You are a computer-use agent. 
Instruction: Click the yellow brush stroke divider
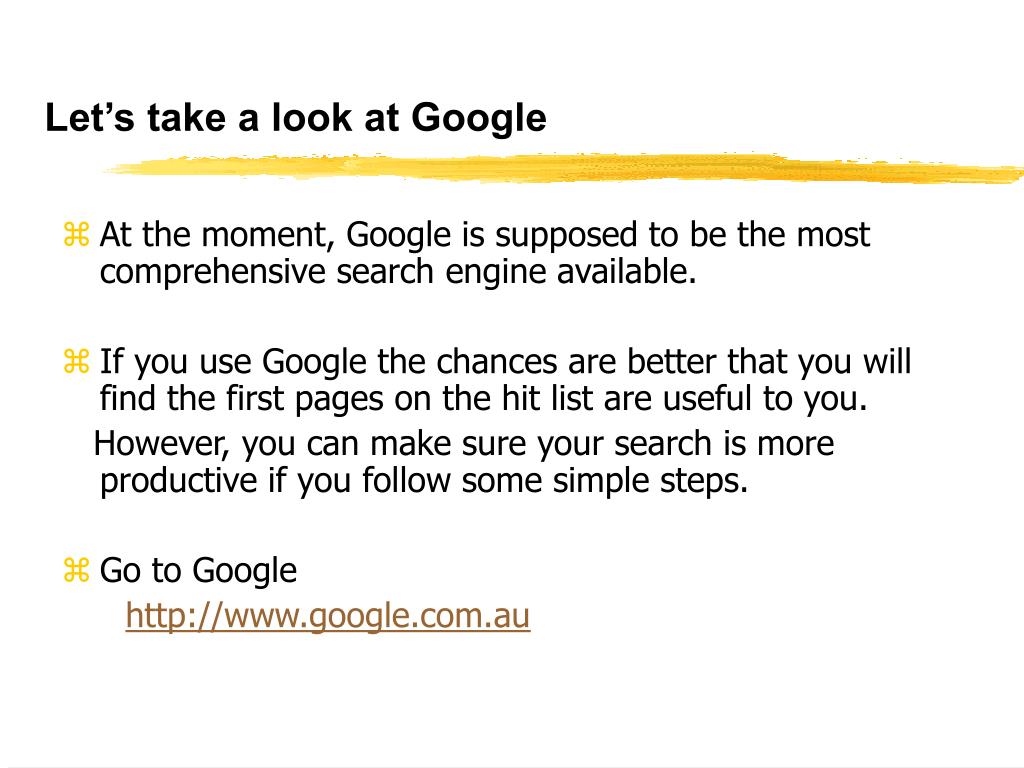click(x=562, y=168)
